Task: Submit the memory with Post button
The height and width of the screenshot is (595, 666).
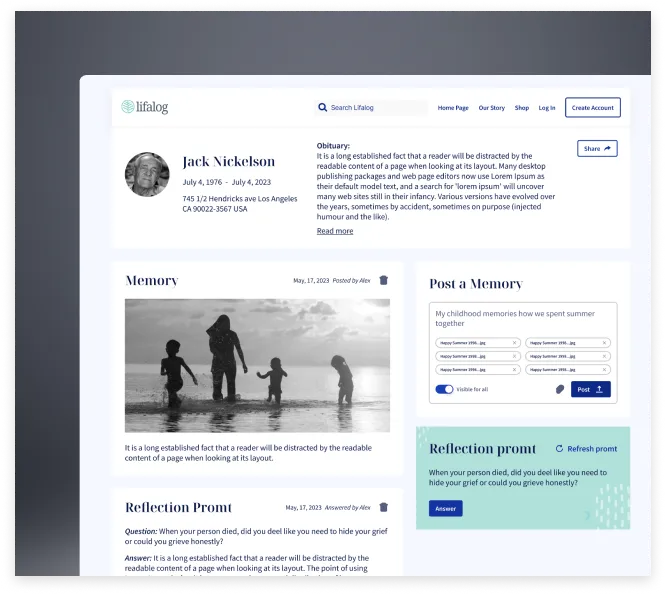Action: (590, 389)
